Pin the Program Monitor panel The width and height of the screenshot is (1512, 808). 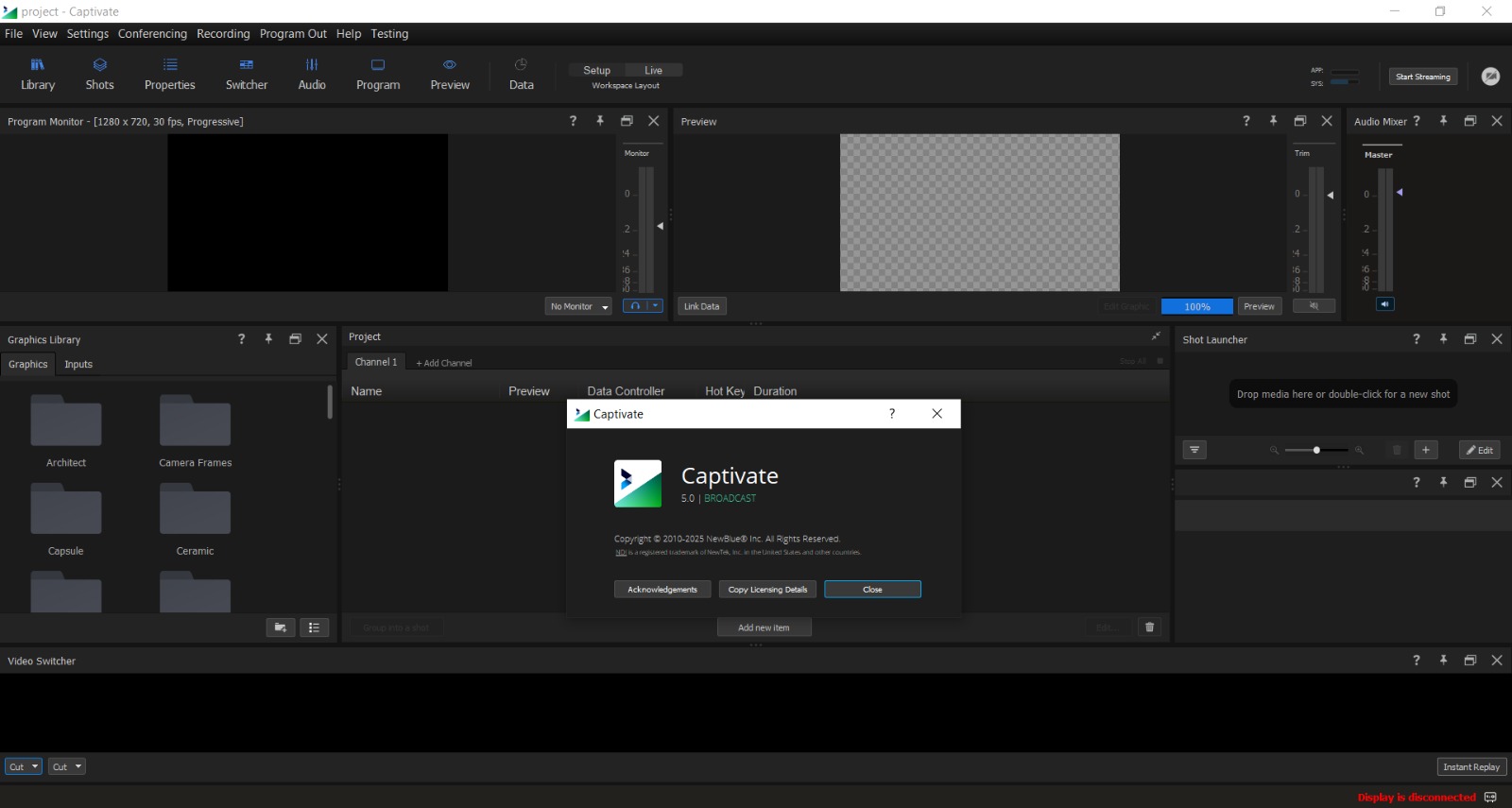tap(600, 121)
